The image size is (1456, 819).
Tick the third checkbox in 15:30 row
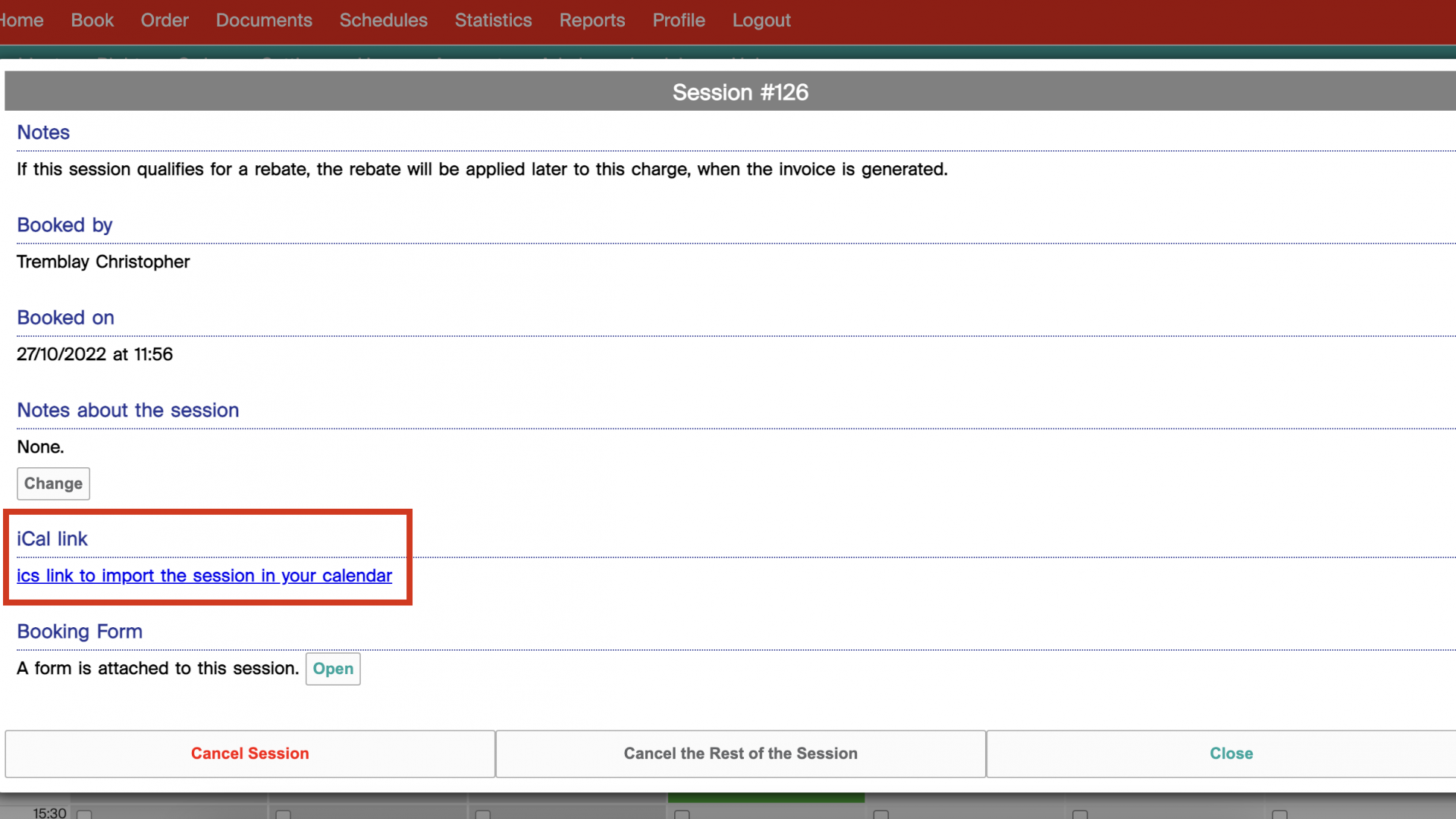click(x=483, y=814)
